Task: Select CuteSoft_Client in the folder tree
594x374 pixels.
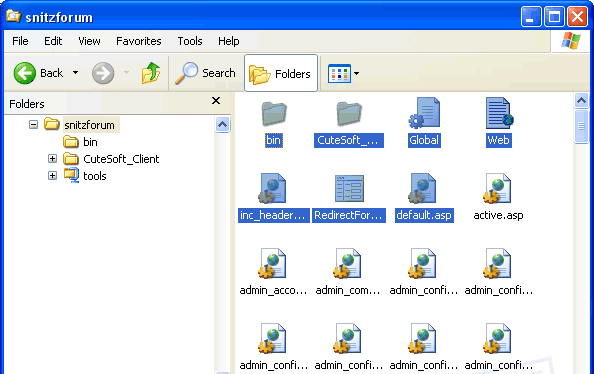Action: point(121,159)
